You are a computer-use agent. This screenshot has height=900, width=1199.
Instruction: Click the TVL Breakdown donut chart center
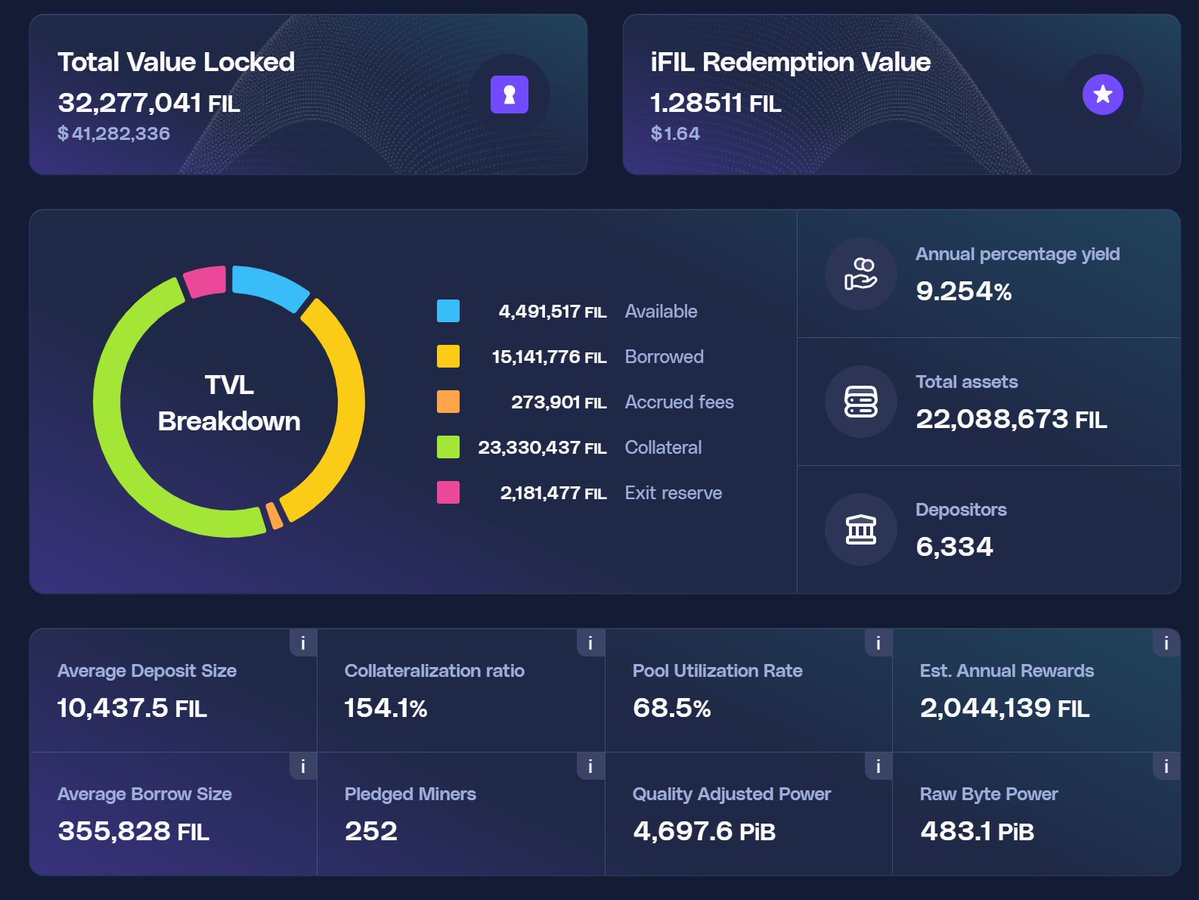[229, 402]
